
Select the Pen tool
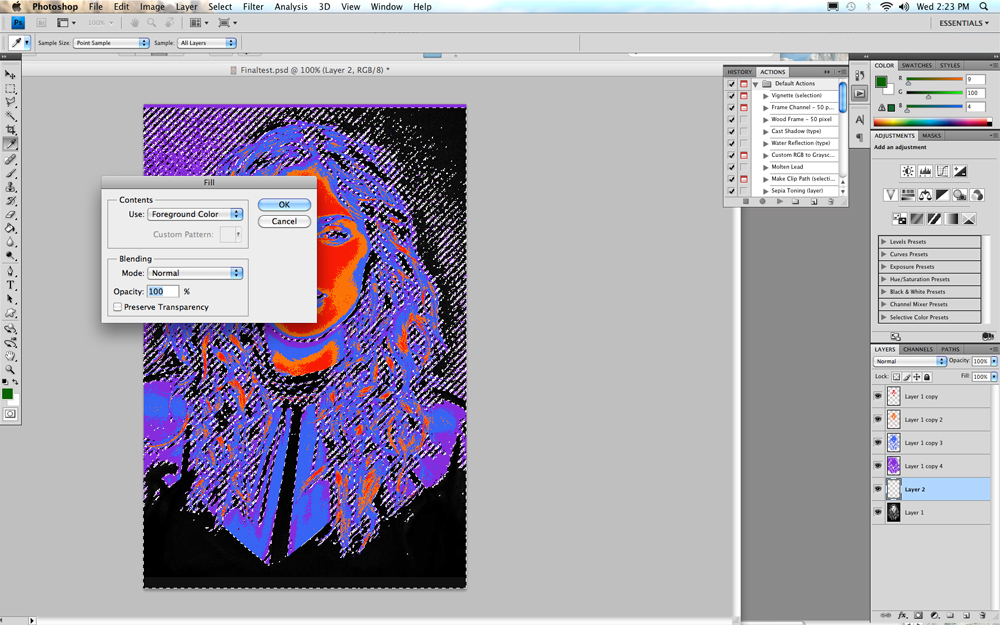[10, 271]
